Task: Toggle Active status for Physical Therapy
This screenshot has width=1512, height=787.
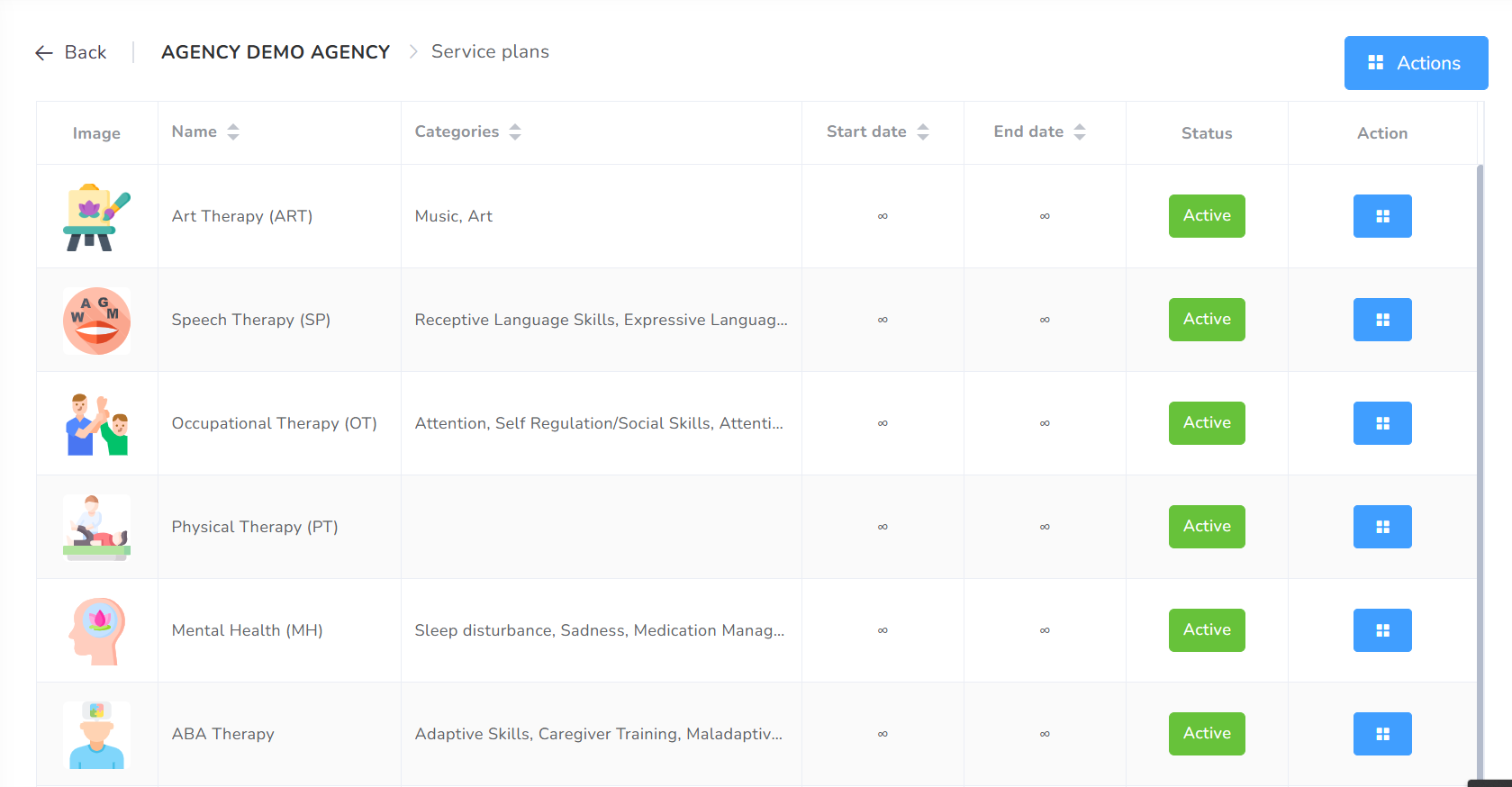Action: click(x=1207, y=527)
